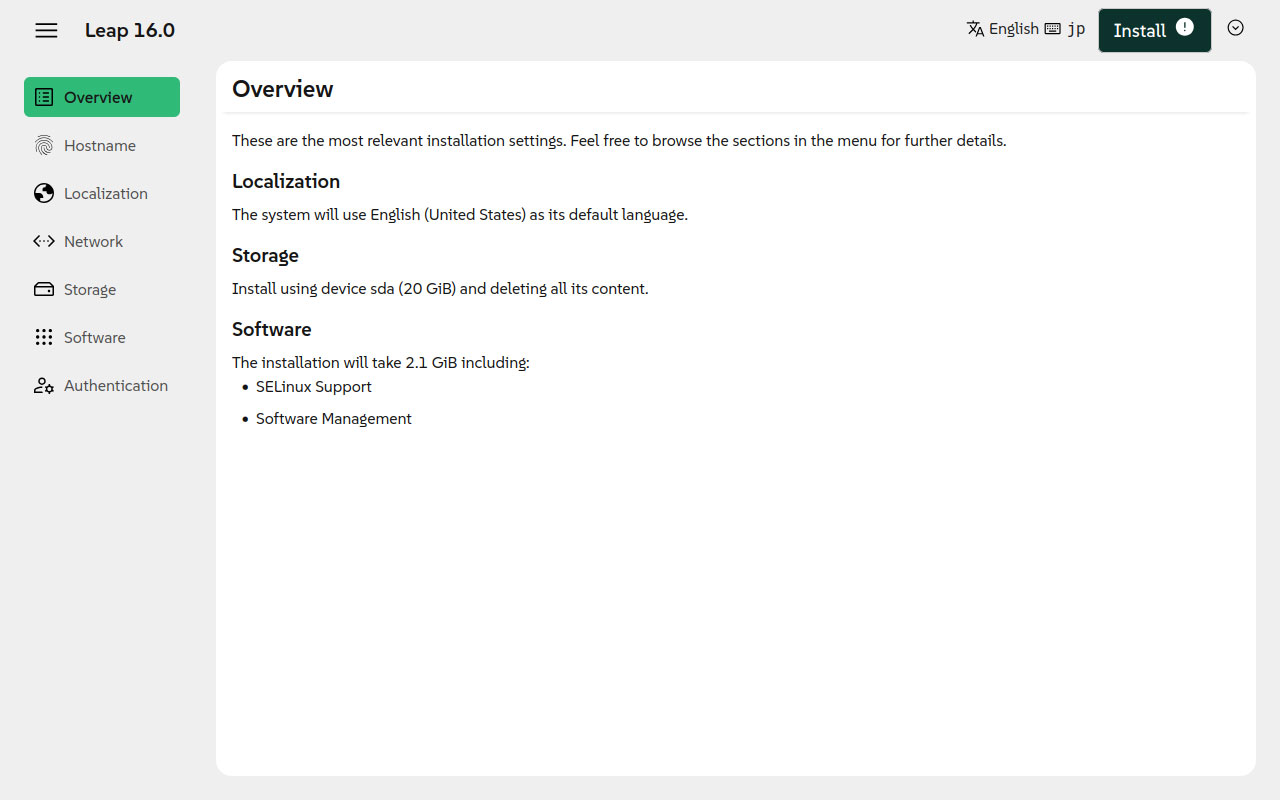Toggle the hamburger sidebar menu icon
1280x800 pixels.
point(46,30)
